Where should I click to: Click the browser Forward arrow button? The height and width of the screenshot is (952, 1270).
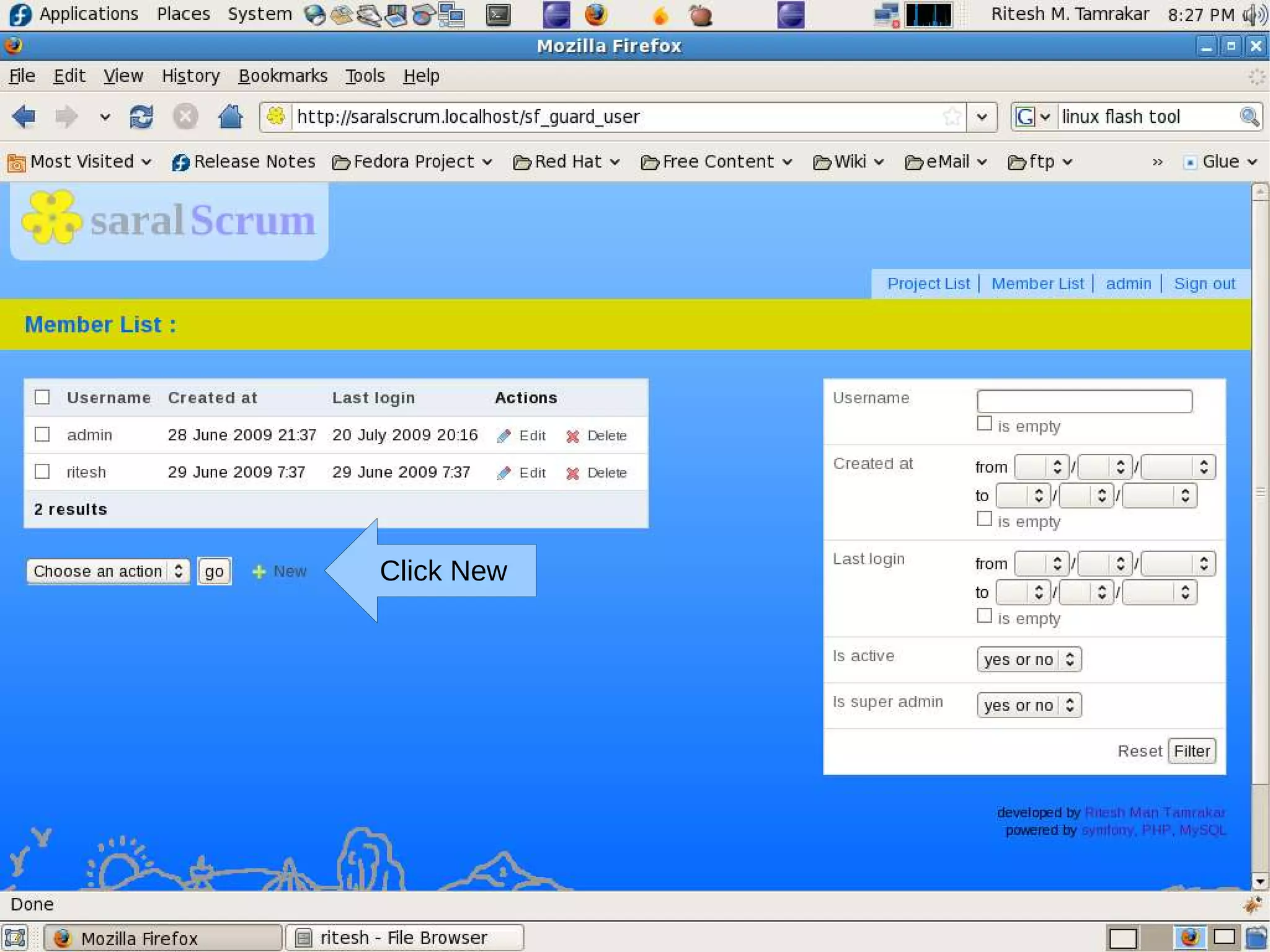[66, 117]
